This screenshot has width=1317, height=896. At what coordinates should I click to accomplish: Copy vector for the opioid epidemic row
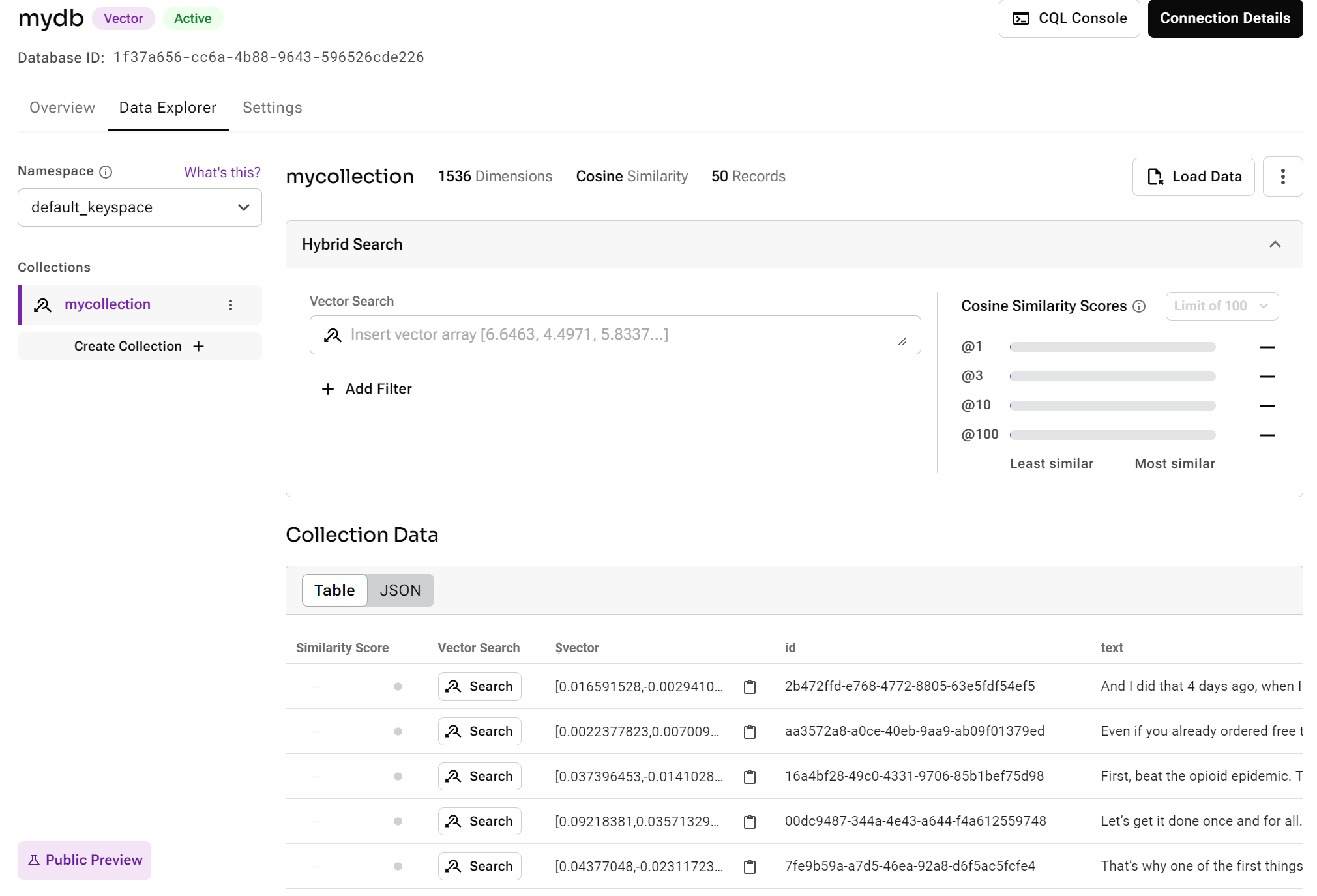tap(750, 777)
